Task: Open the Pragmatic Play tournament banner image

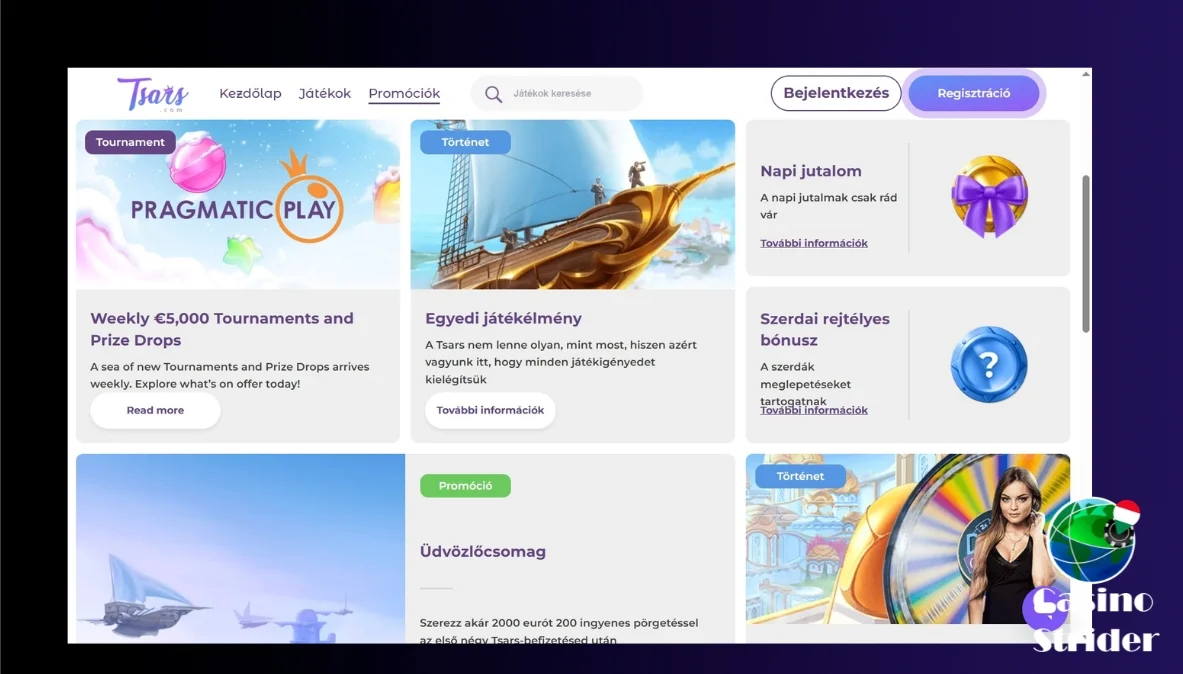Action: [x=238, y=204]
